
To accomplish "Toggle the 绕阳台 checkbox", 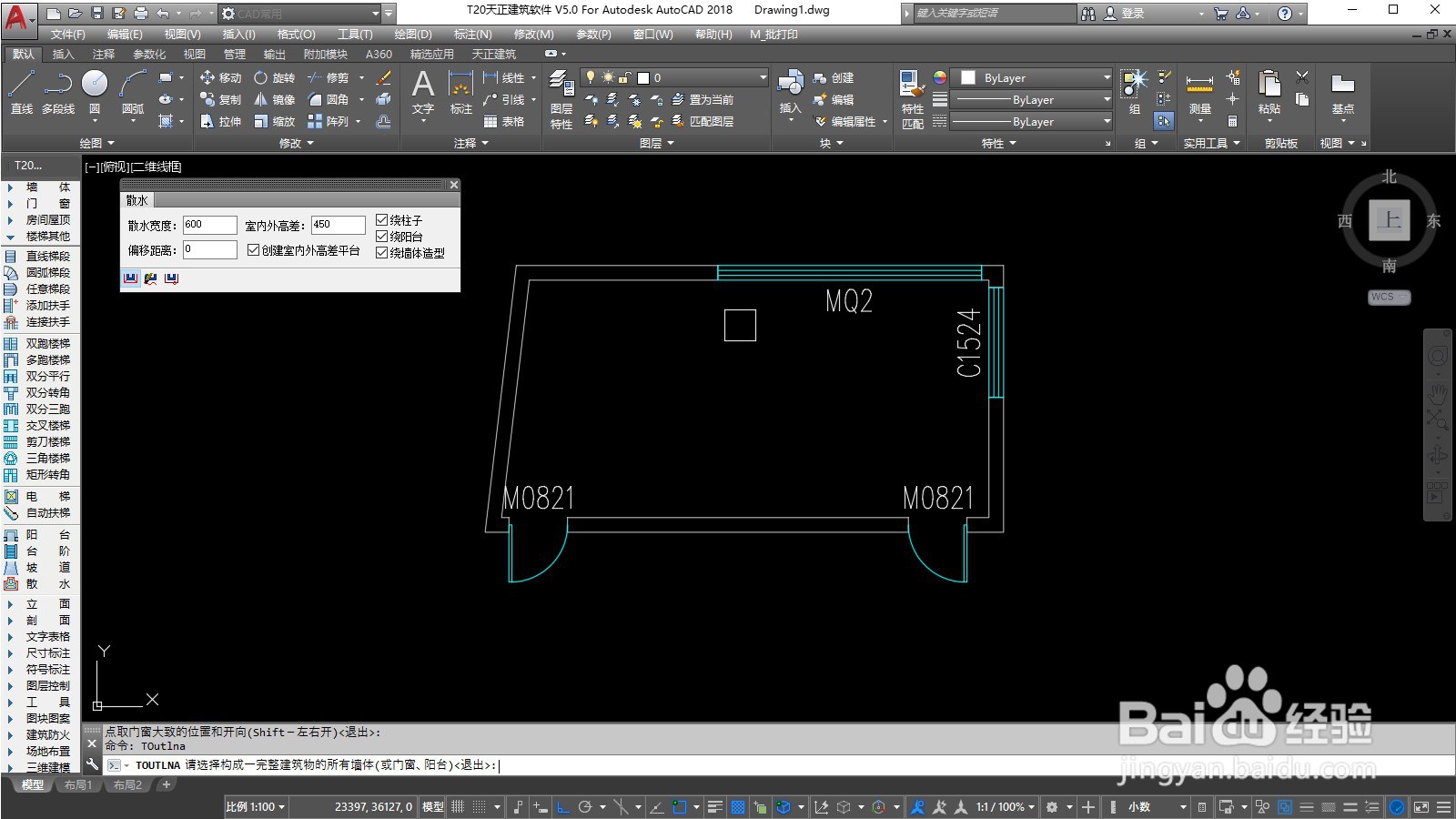I will 381,236.
